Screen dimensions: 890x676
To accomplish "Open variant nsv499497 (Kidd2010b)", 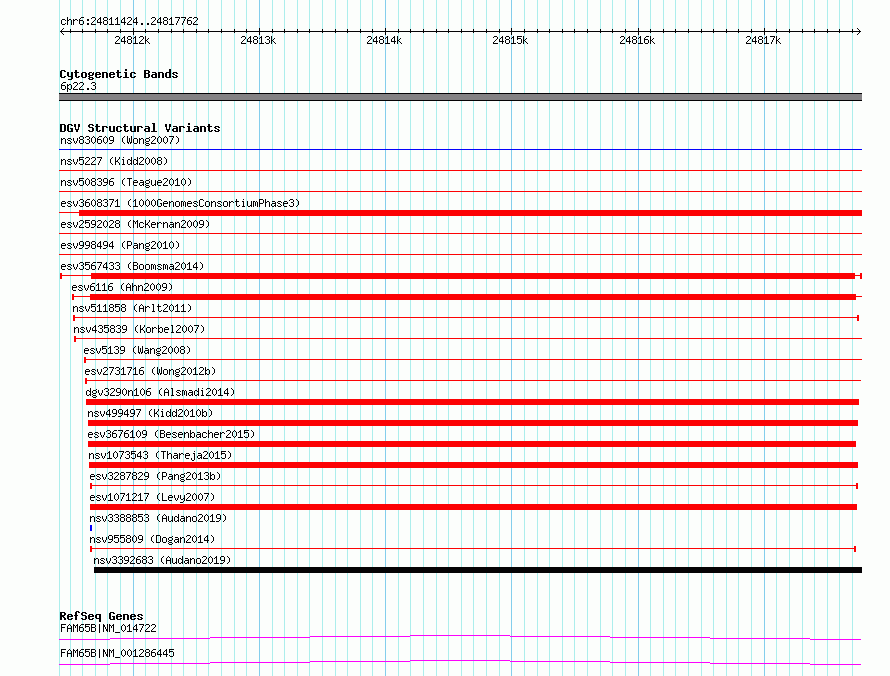I will click(x=150, y=413).
